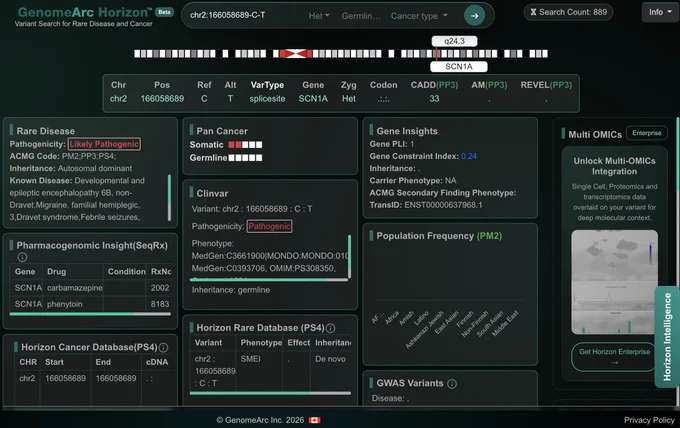
Task: Click the Likely Pathogenic badge
Action: pyautogui.click(x=104, y=144)
